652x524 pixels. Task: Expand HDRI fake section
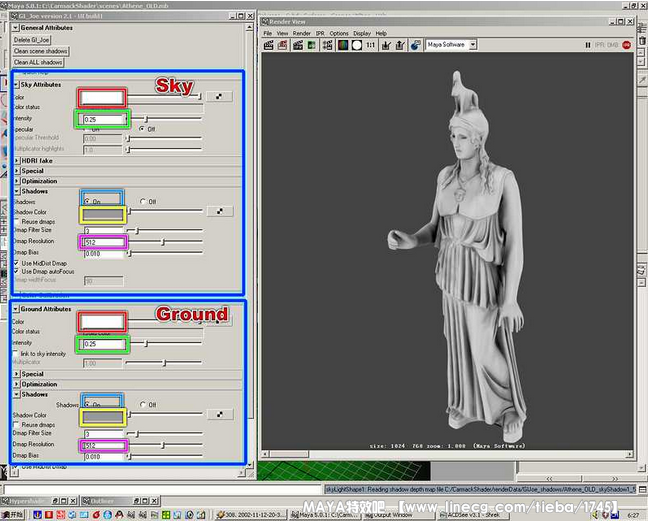coord(17,161)
